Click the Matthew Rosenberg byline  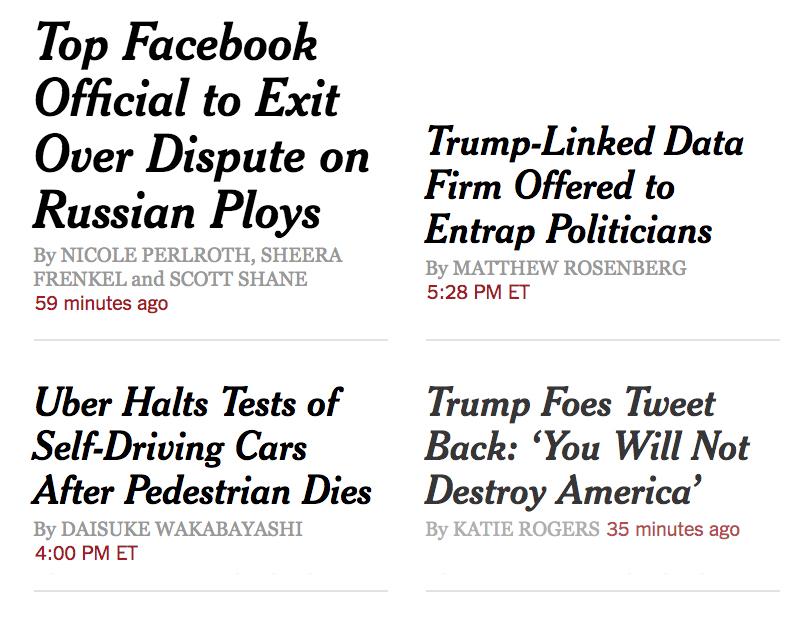click(x=569, y=268)
